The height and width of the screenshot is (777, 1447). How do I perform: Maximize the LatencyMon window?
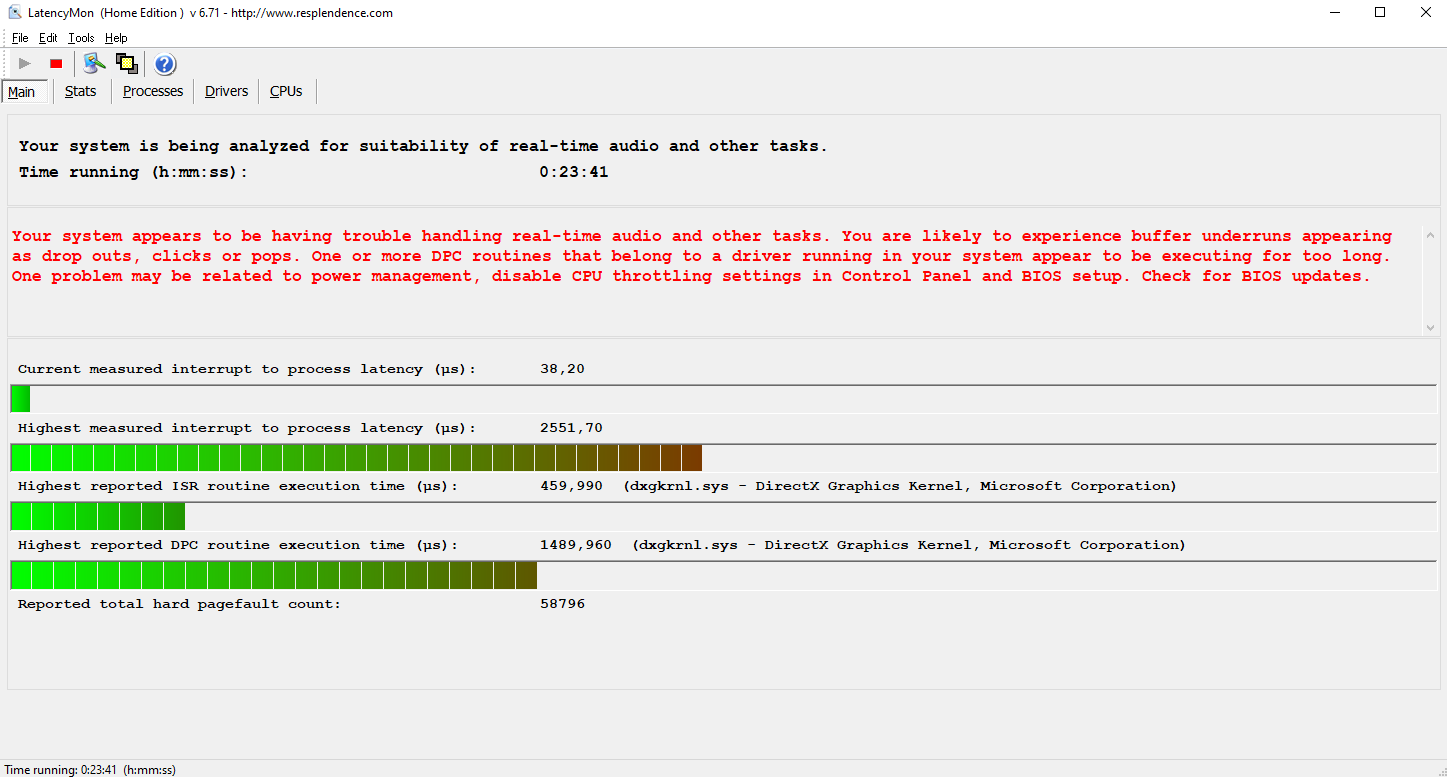1380,13
